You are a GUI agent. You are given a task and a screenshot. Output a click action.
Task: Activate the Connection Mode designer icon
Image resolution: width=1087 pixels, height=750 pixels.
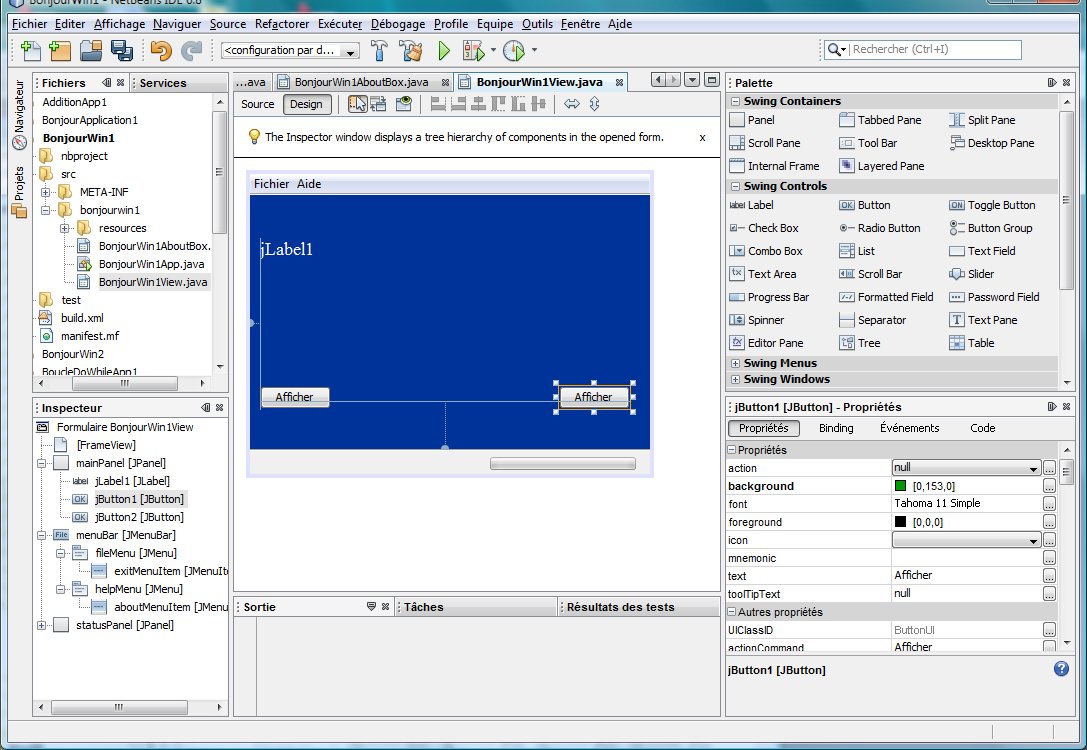pos(379,104)
